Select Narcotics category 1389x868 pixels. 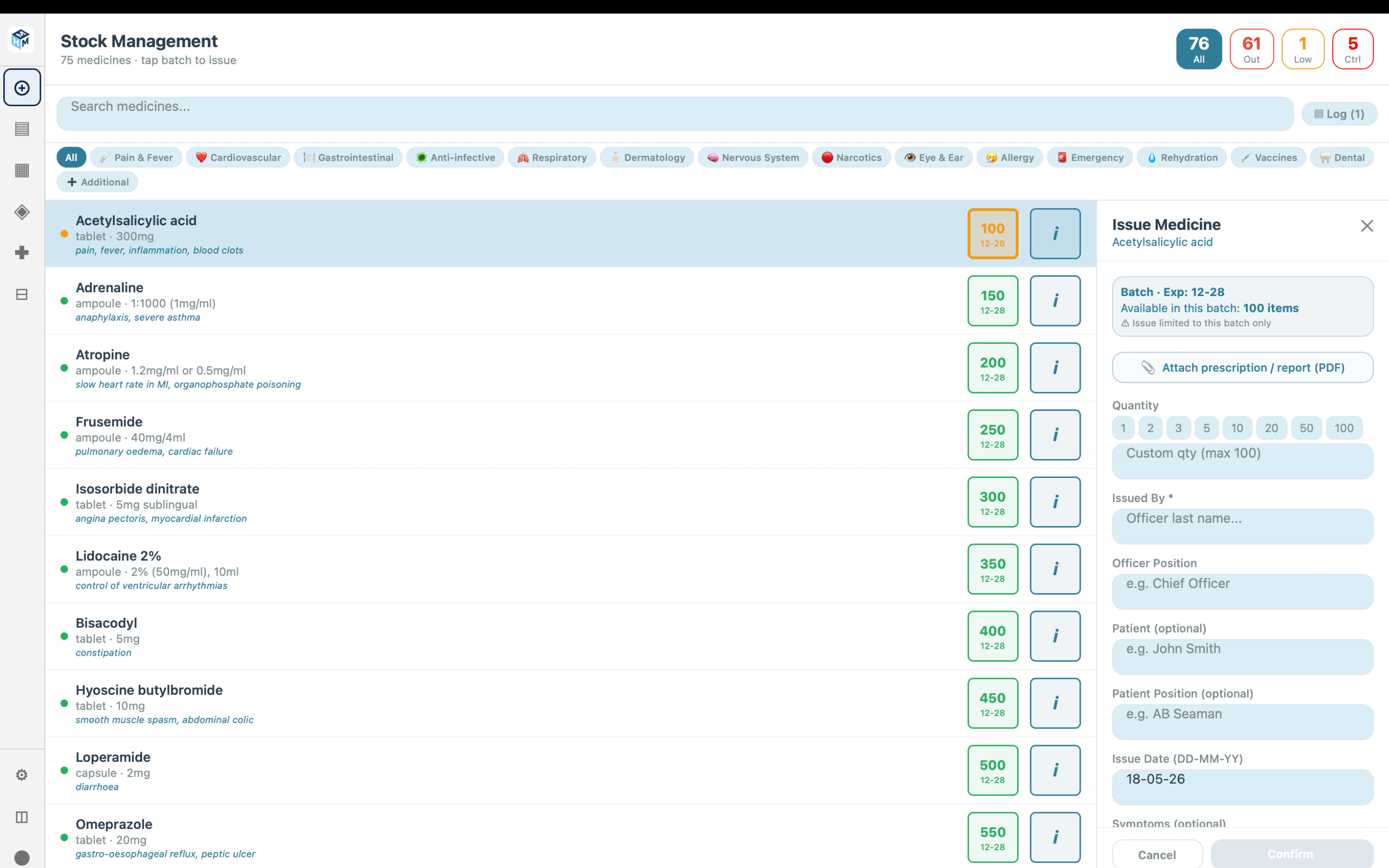pos(851,157)
